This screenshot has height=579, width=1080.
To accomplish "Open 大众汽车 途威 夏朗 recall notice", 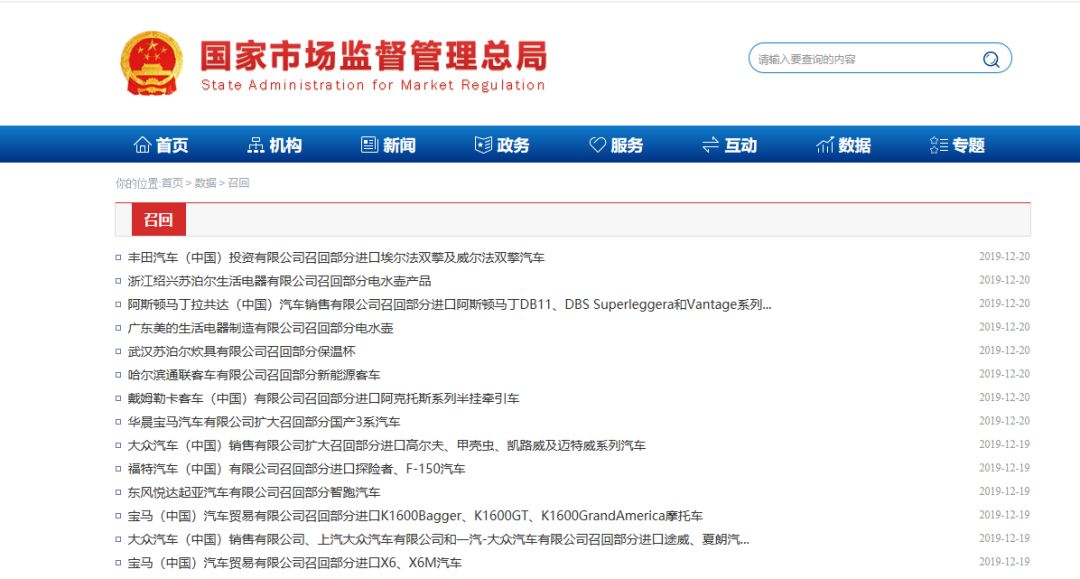I will tap(438, 539).
